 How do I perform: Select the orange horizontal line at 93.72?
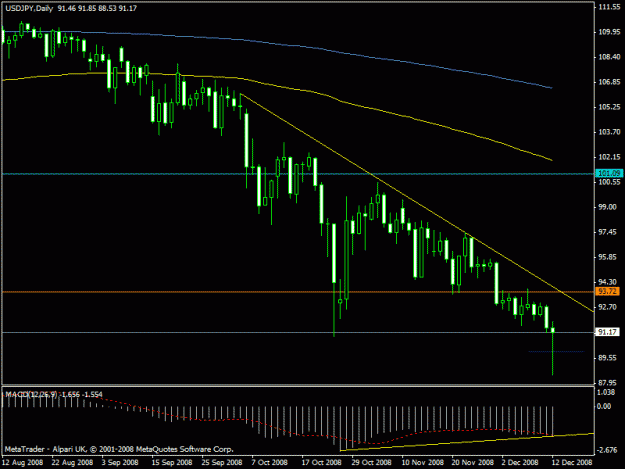(x=298, y=292)
